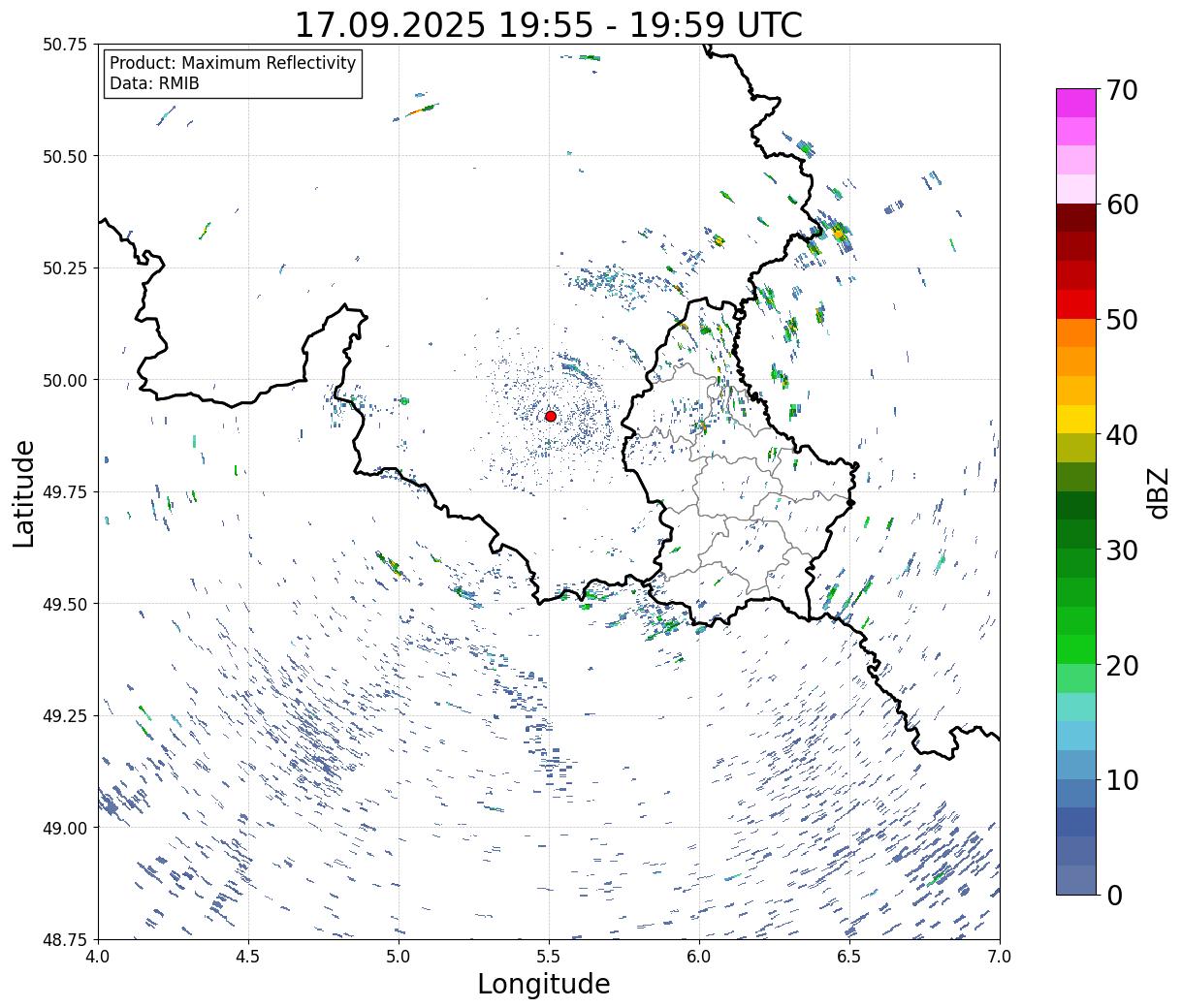1182x1008 pixels.
Task: Click the turquoise colorbar segment near 17
Action: [1076, 707]
